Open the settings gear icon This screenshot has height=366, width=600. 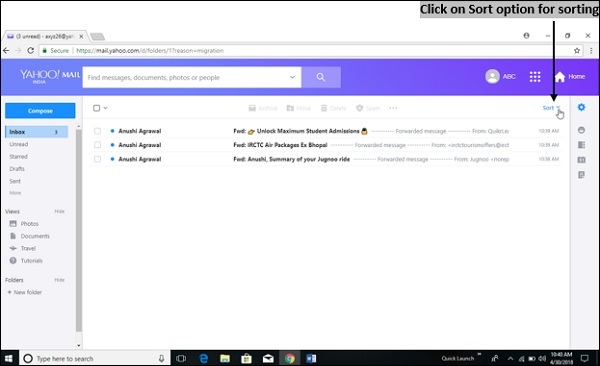click(581, 107)
